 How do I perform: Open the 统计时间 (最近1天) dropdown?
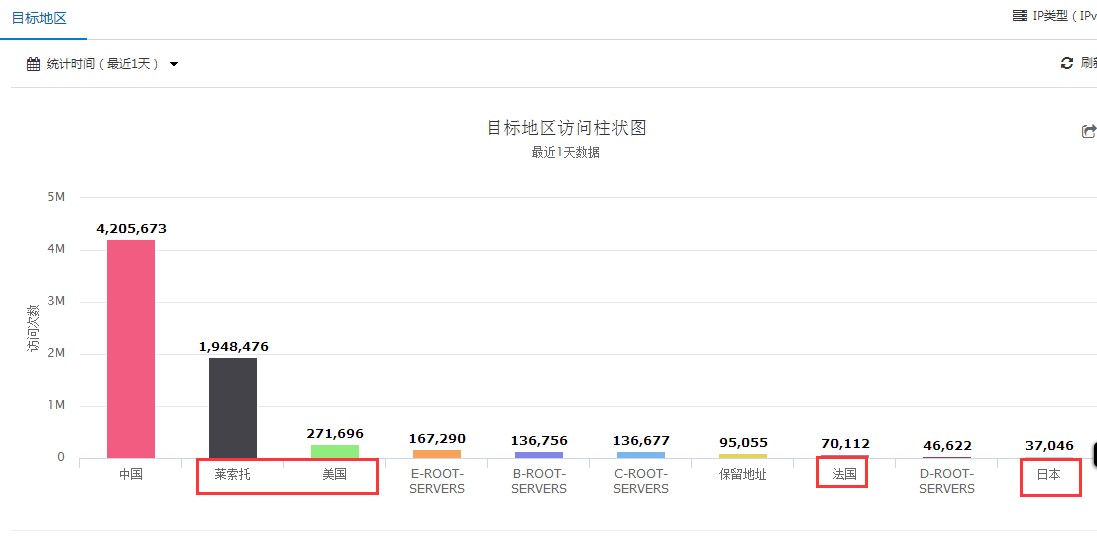tap(103, 64)
